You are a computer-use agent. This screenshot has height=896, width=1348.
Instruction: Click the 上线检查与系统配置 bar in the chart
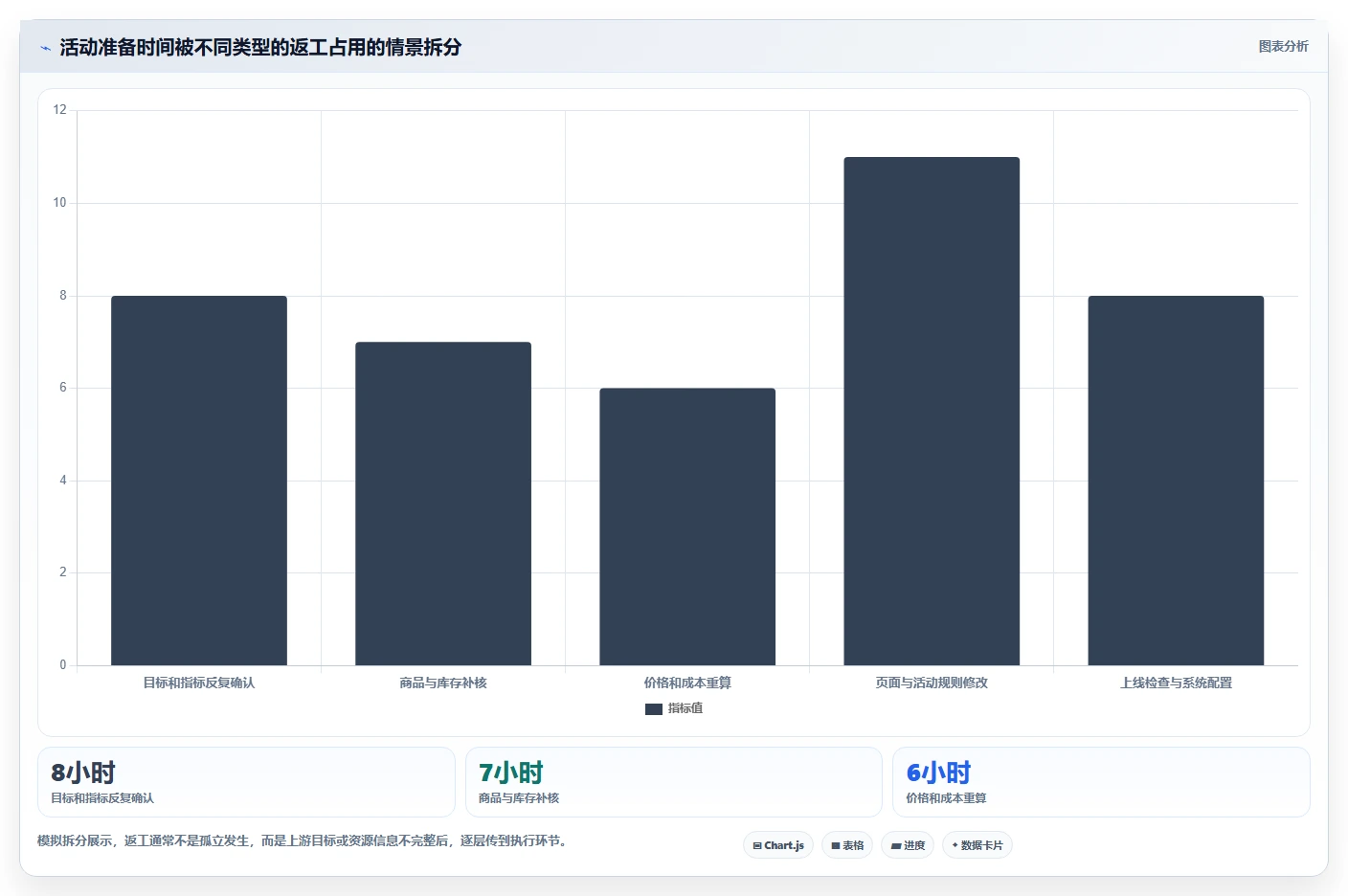[1176, 481]
